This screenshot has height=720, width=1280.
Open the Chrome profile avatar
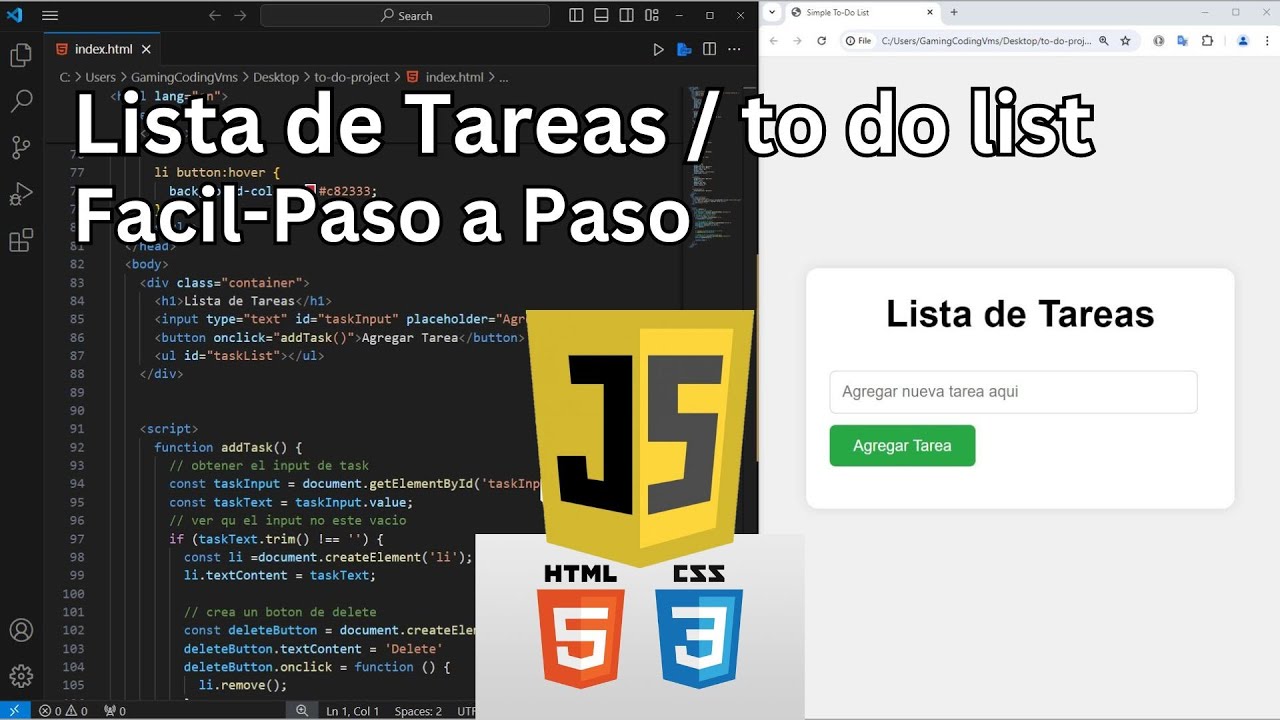pos(1243,41)
